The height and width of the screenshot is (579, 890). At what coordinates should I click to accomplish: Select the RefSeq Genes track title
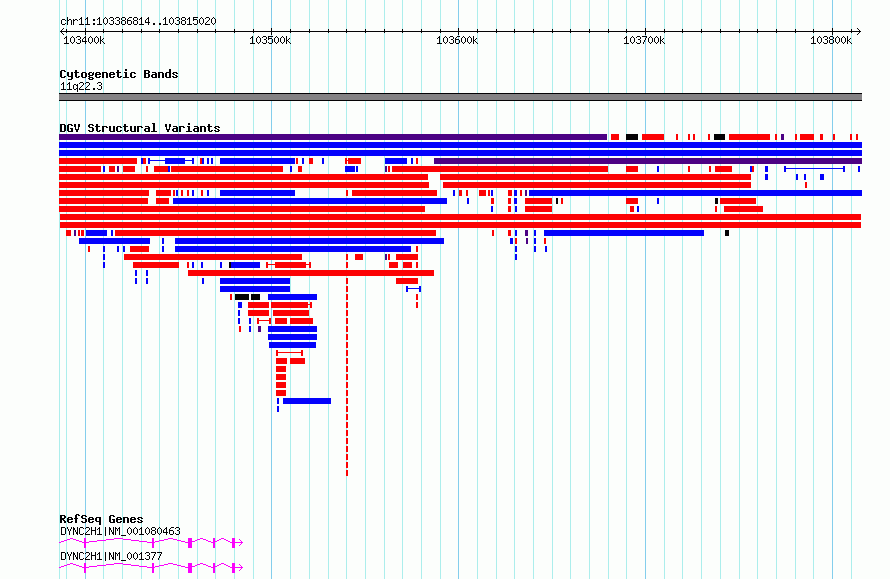coord(101,519)
